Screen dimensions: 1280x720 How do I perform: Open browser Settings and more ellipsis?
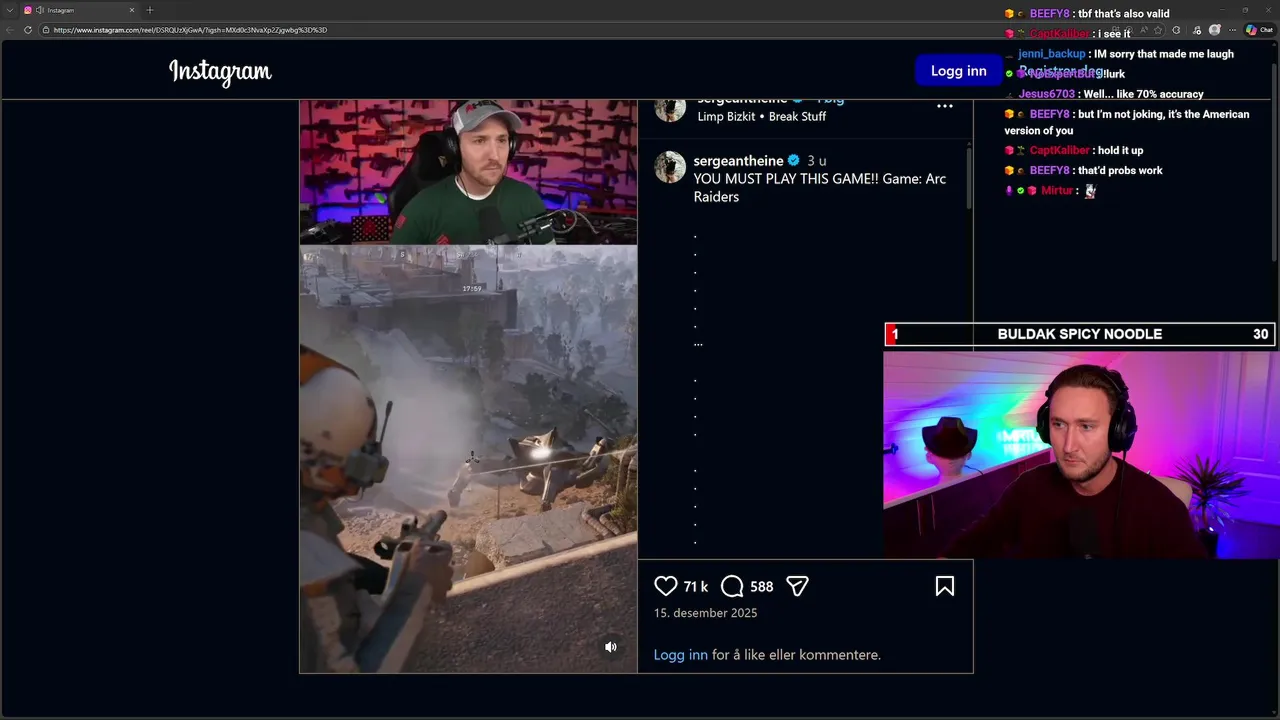tap(1233, 30)
